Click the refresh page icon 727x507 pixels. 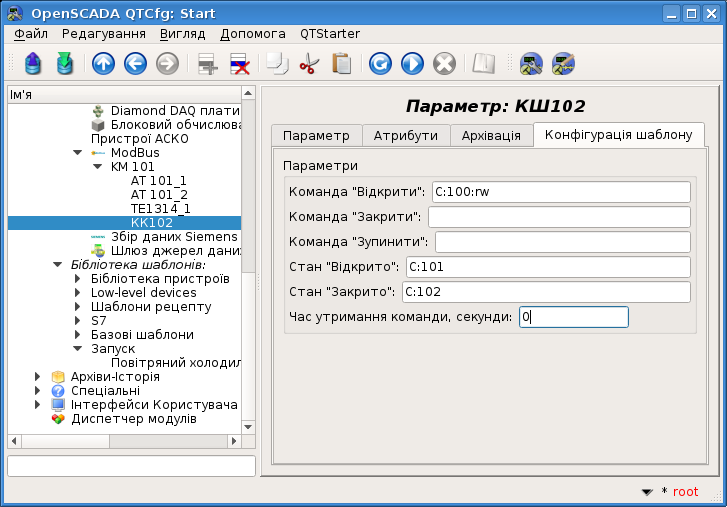(380, 63)
